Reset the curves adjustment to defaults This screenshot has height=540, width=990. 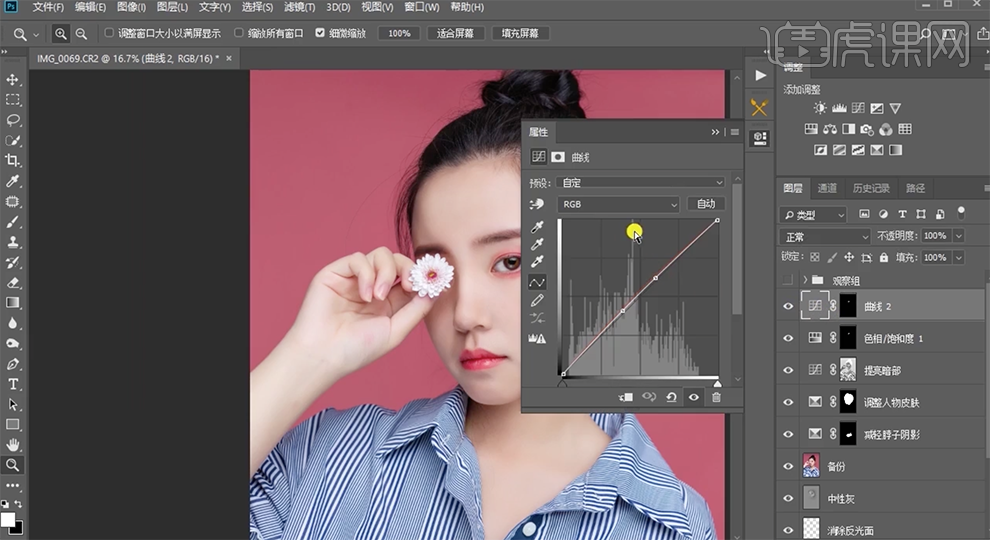coord(671,397)
